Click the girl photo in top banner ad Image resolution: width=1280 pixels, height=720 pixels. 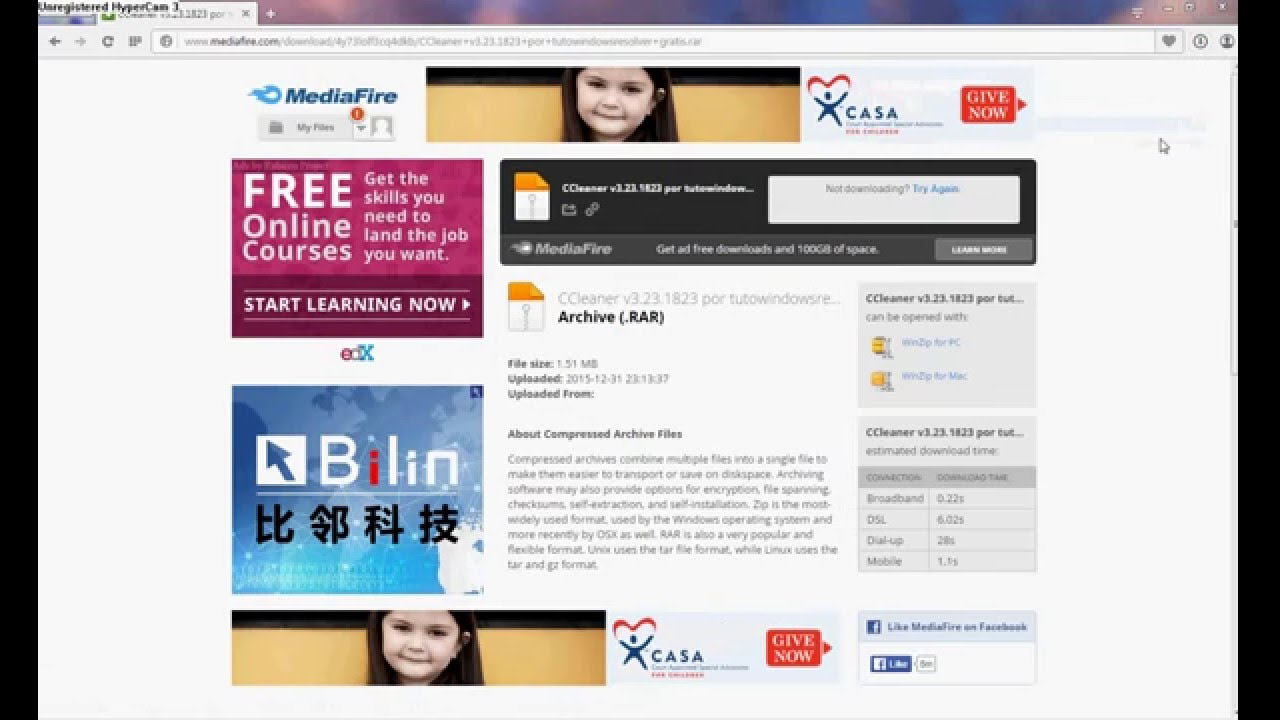click(x=613, y=104)
